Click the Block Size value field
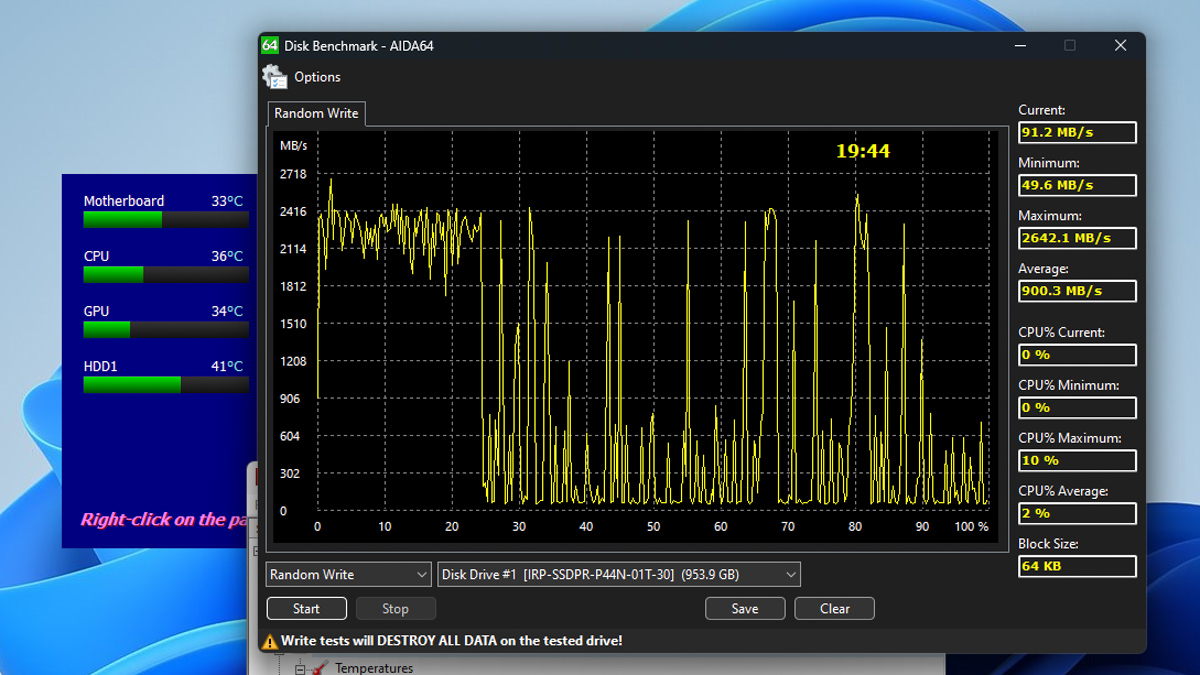Viewport: 1200px width, 675px height. (x=1078, y=566)
